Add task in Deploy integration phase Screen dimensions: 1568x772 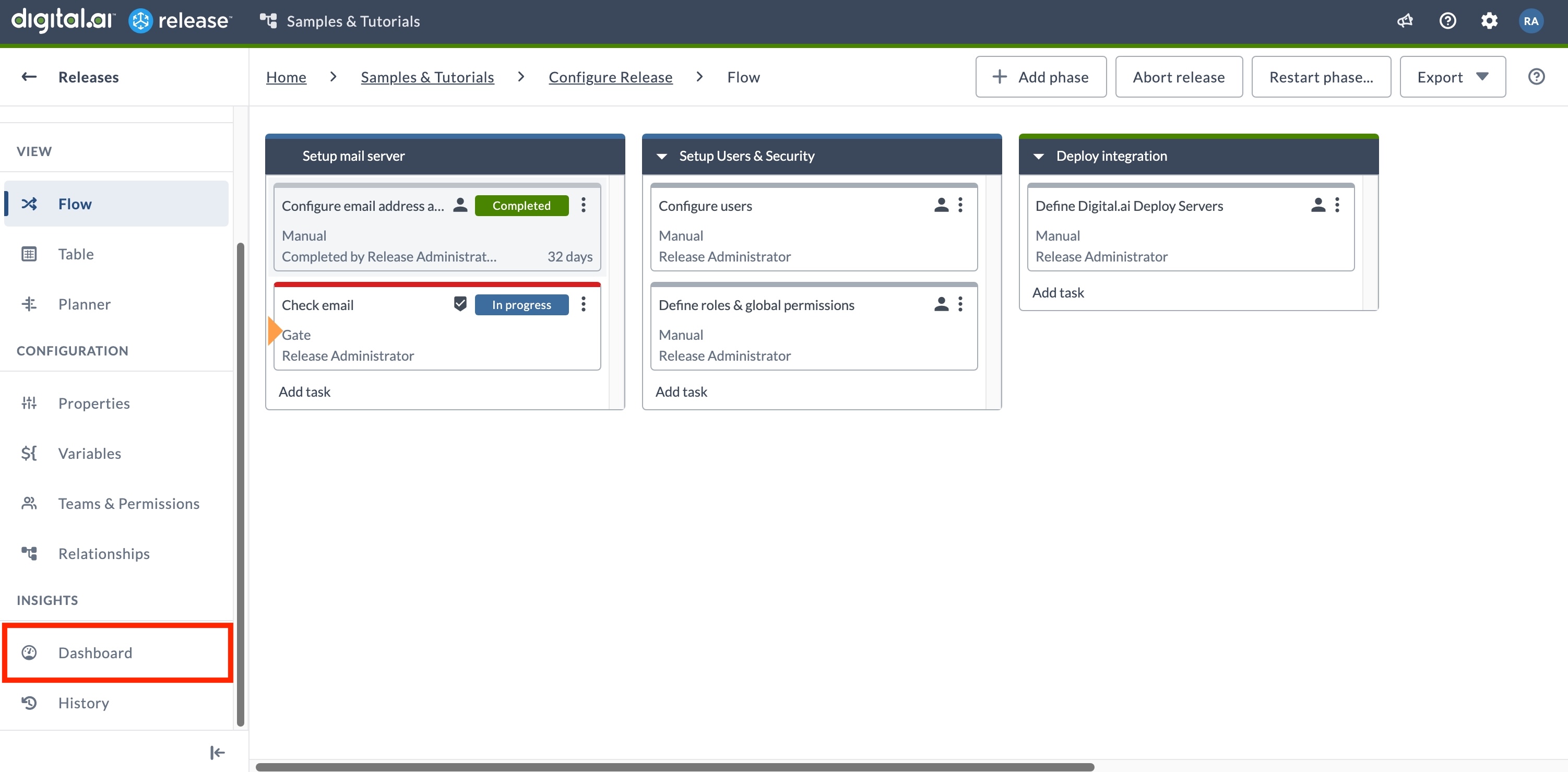(1058, 292)
